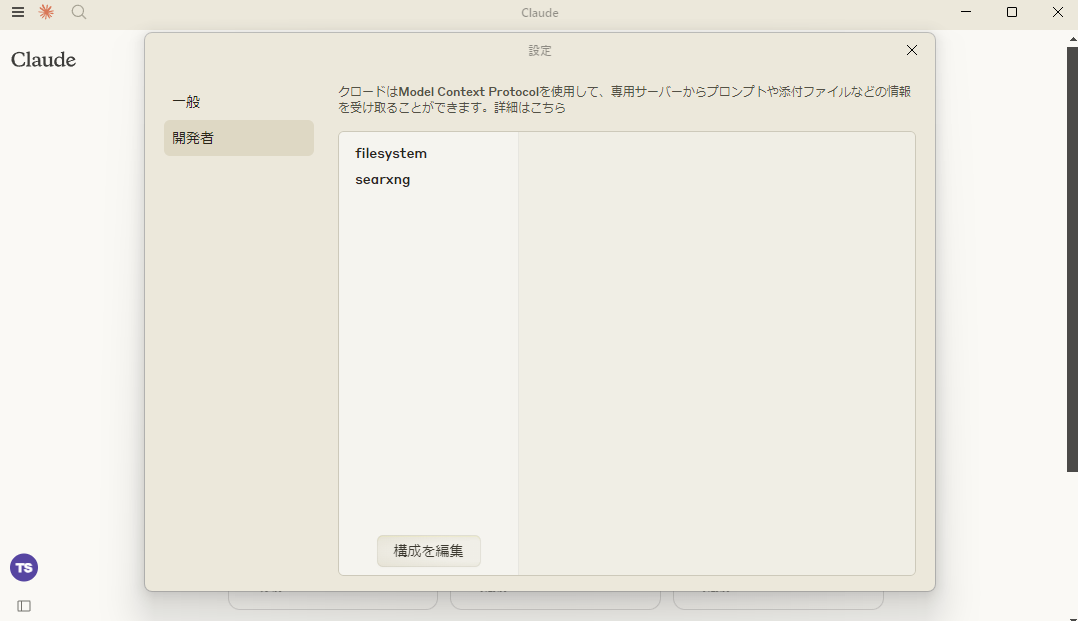This screenshot has height=621, width=1078.
Task: Click the 構成を編集 button
Action: [x=428, y=551]
